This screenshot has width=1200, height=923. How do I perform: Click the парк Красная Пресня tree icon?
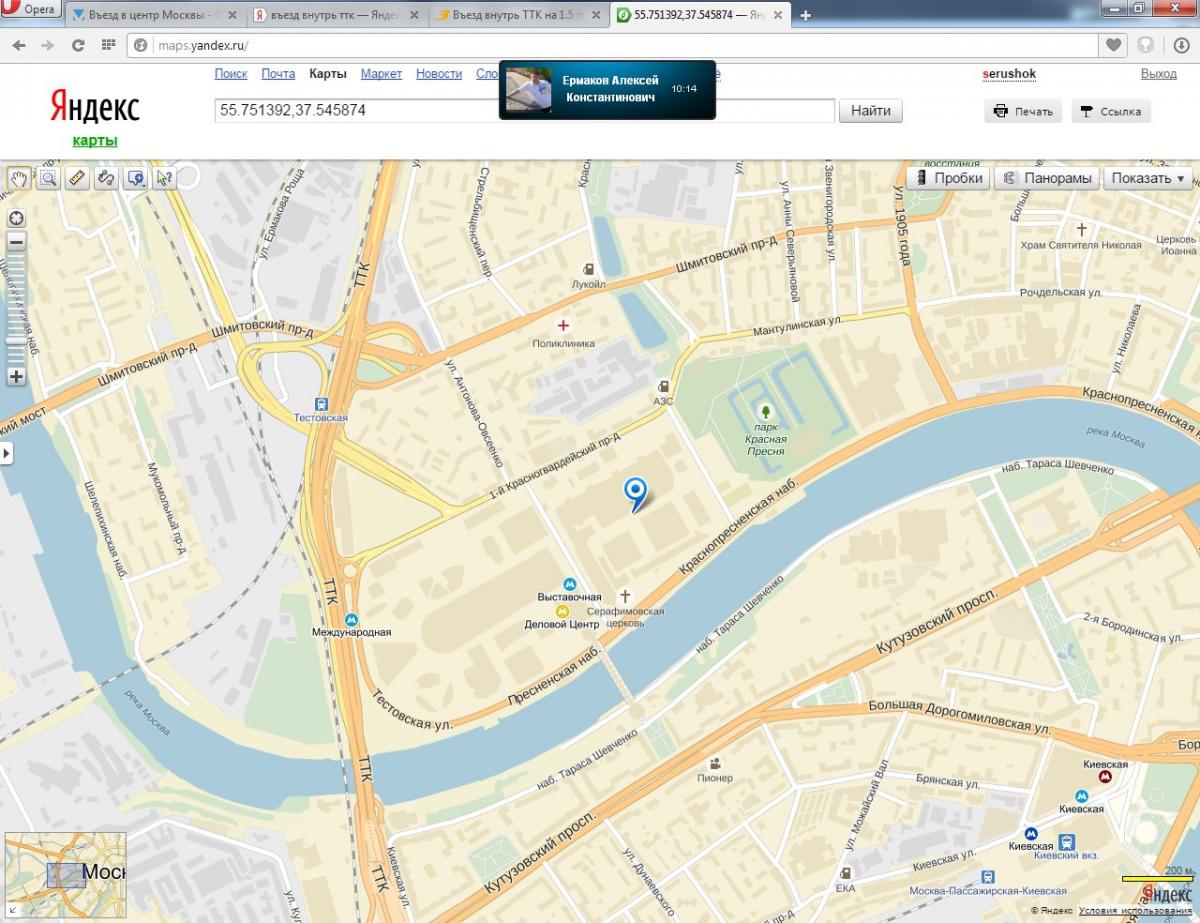[x=766, y=411]
